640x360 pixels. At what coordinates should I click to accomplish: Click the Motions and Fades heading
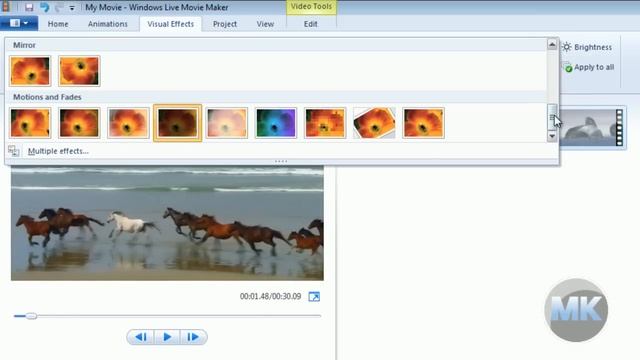[x=47, y=97]
